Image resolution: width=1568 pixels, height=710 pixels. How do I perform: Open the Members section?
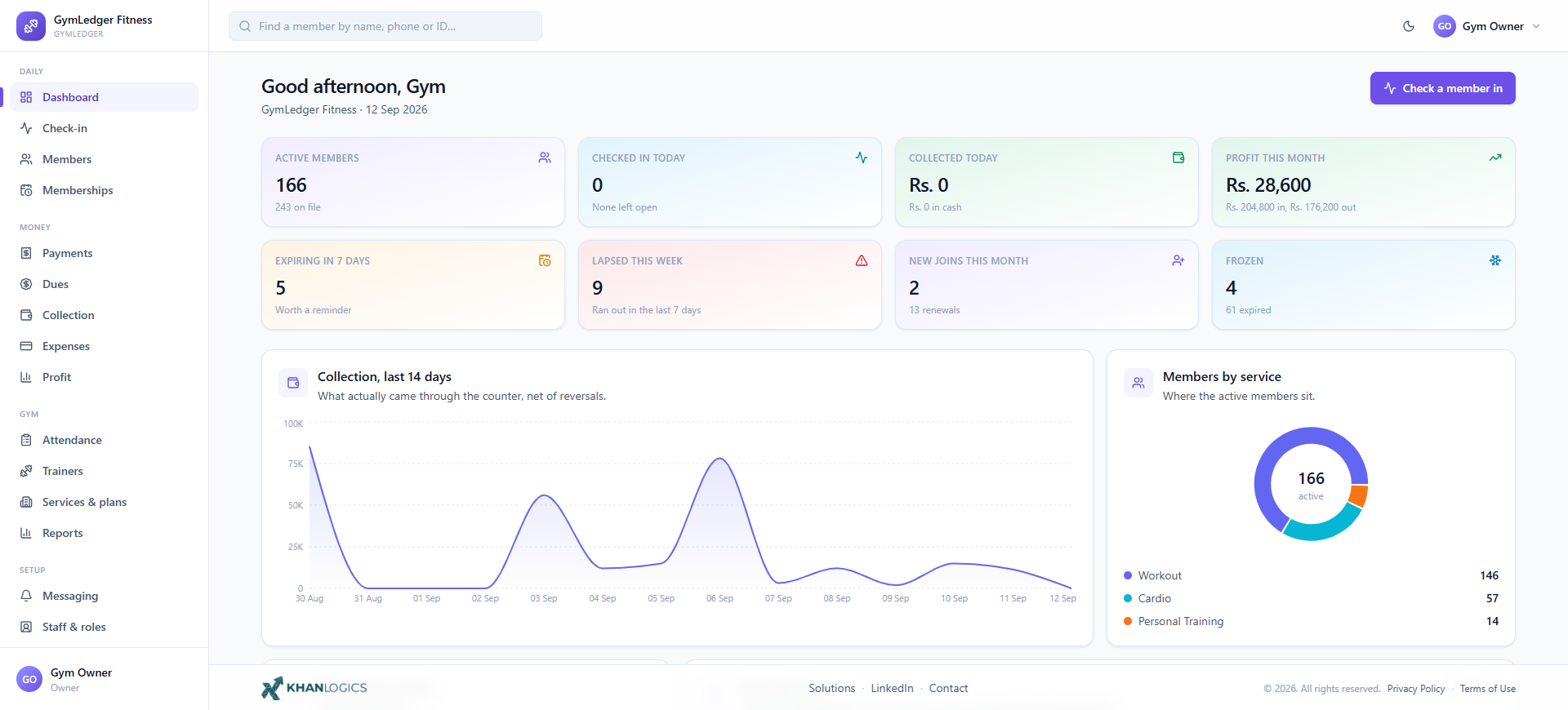tap(104, 159)
